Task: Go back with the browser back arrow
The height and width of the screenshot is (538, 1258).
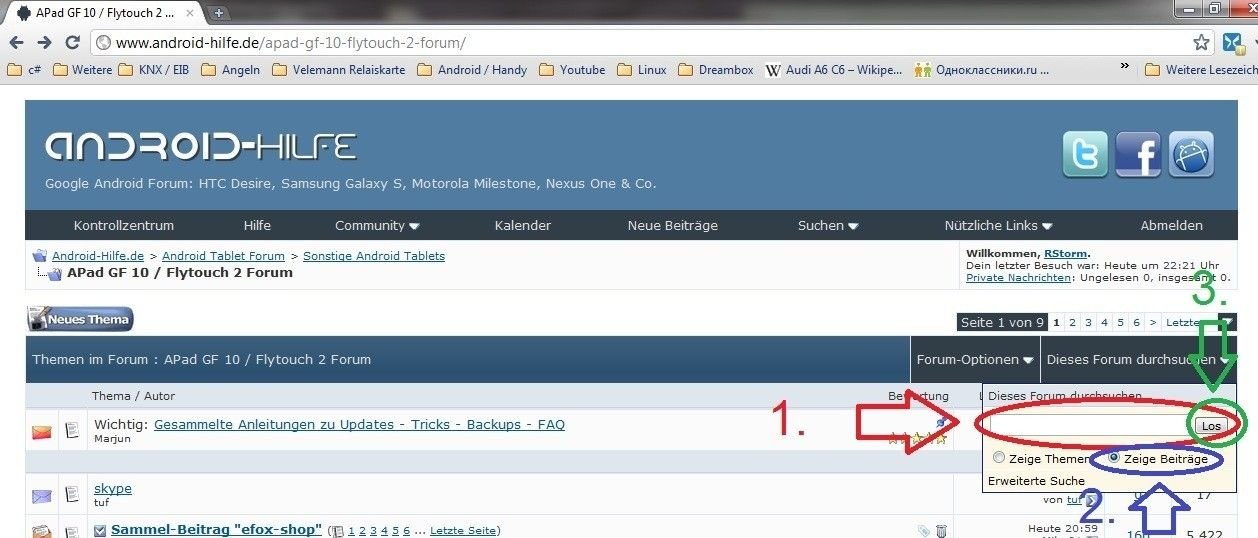Action: (17, 43)
